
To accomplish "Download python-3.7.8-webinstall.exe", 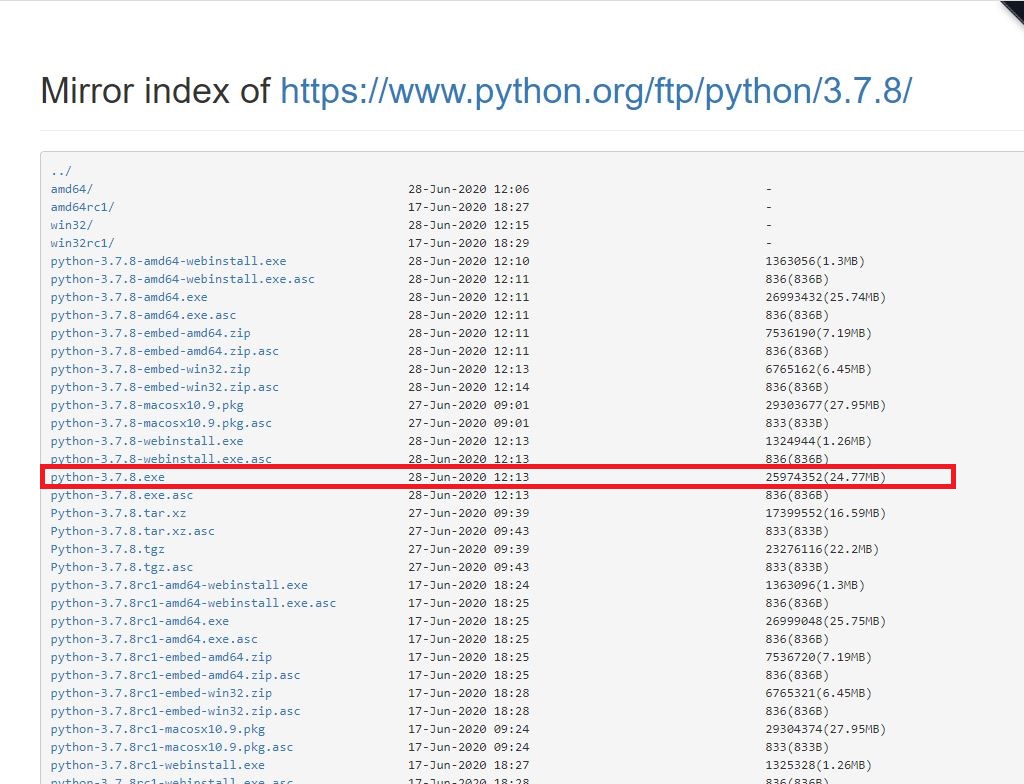I will click(147, 441).
